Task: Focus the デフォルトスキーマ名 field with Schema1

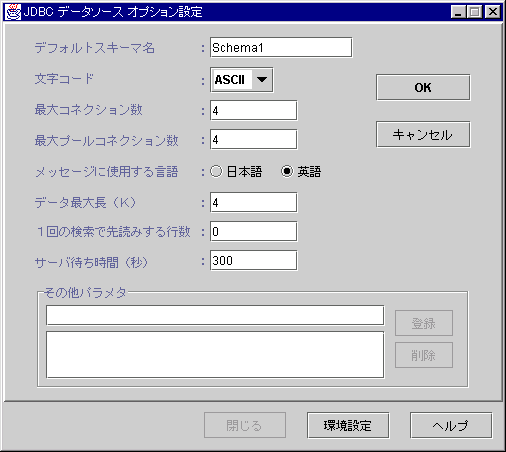Action: click(281, 47)
